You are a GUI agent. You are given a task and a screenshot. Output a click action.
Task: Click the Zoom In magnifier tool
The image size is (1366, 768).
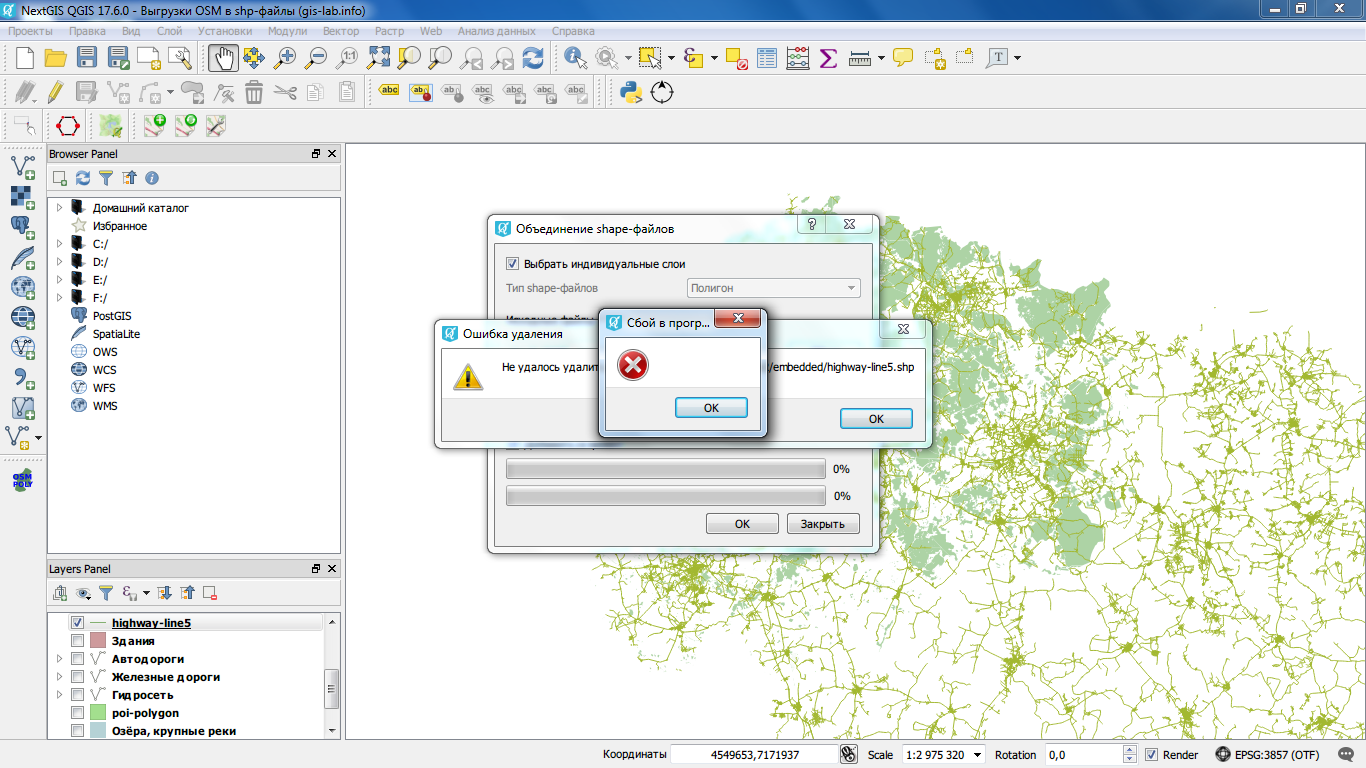point(285,58)
